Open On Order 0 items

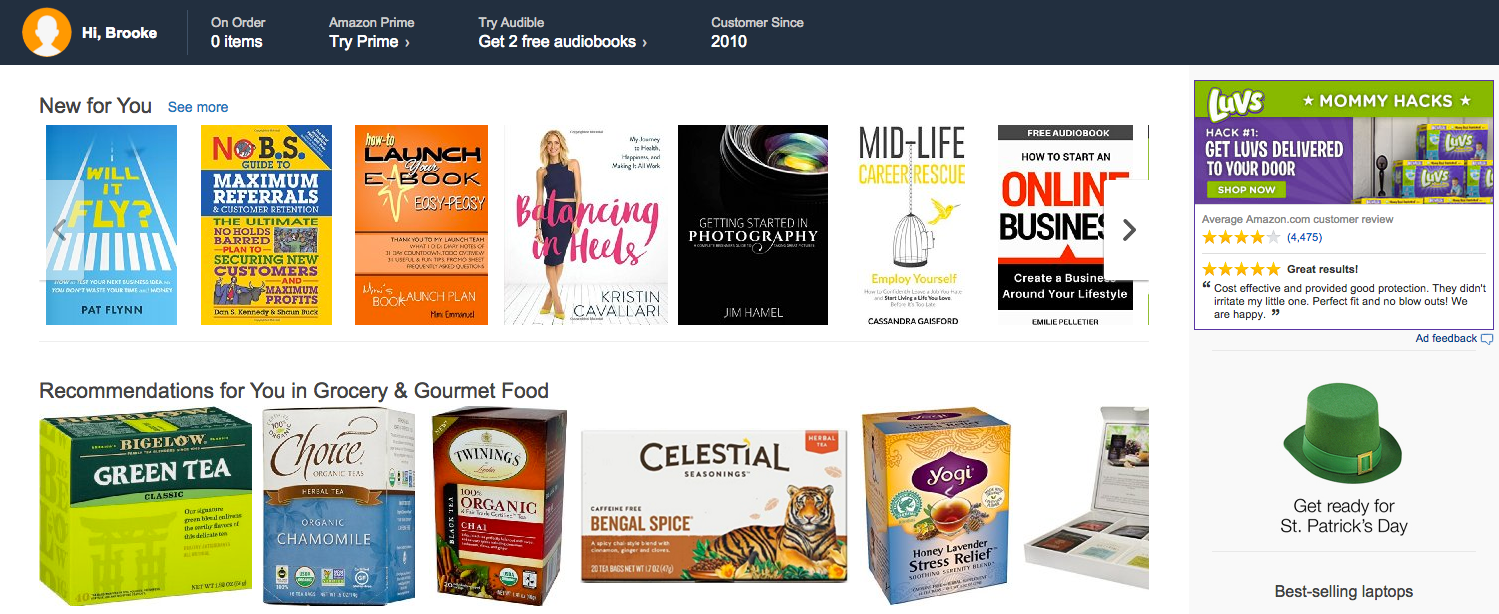point(238,32)
